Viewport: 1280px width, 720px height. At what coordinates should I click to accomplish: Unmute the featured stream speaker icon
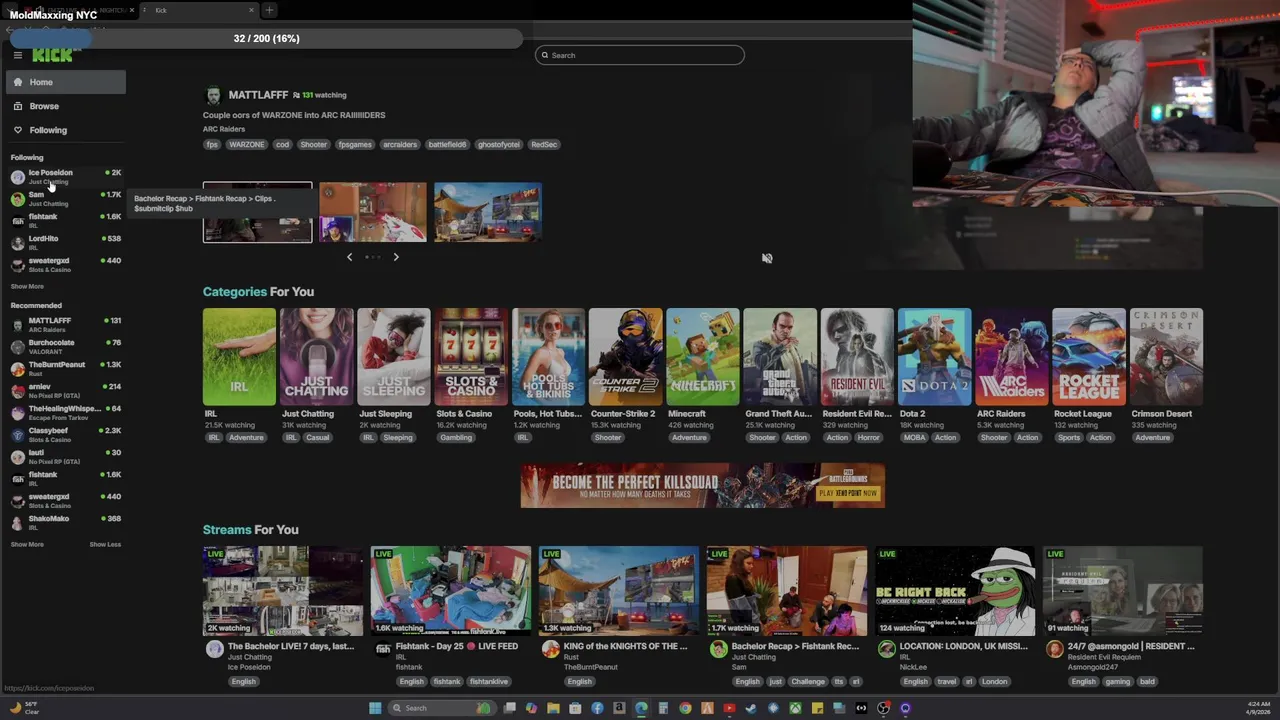point(767,258)
